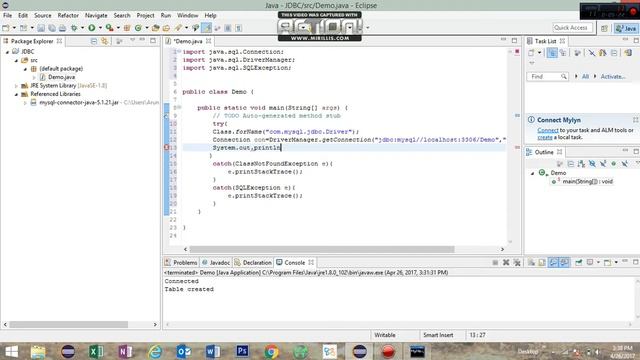Toggle Focus on Workweek in Task List
Viewport: 640px width, 360px height.
[x=578, y=53]
